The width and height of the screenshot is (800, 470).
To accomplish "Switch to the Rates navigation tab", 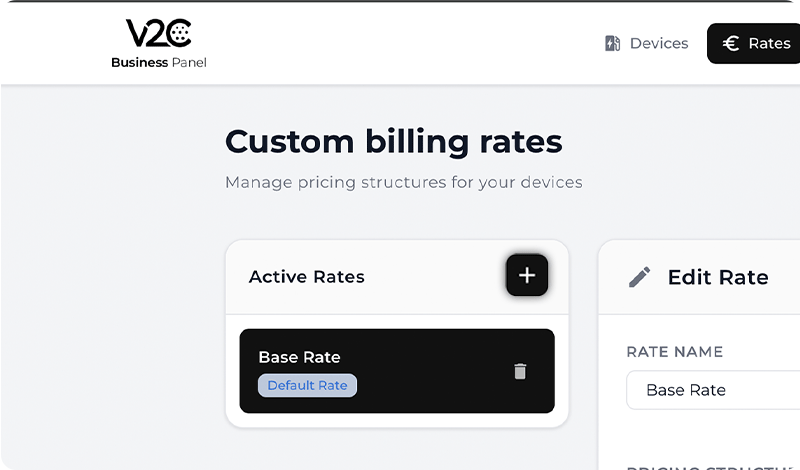I will 755,43.
